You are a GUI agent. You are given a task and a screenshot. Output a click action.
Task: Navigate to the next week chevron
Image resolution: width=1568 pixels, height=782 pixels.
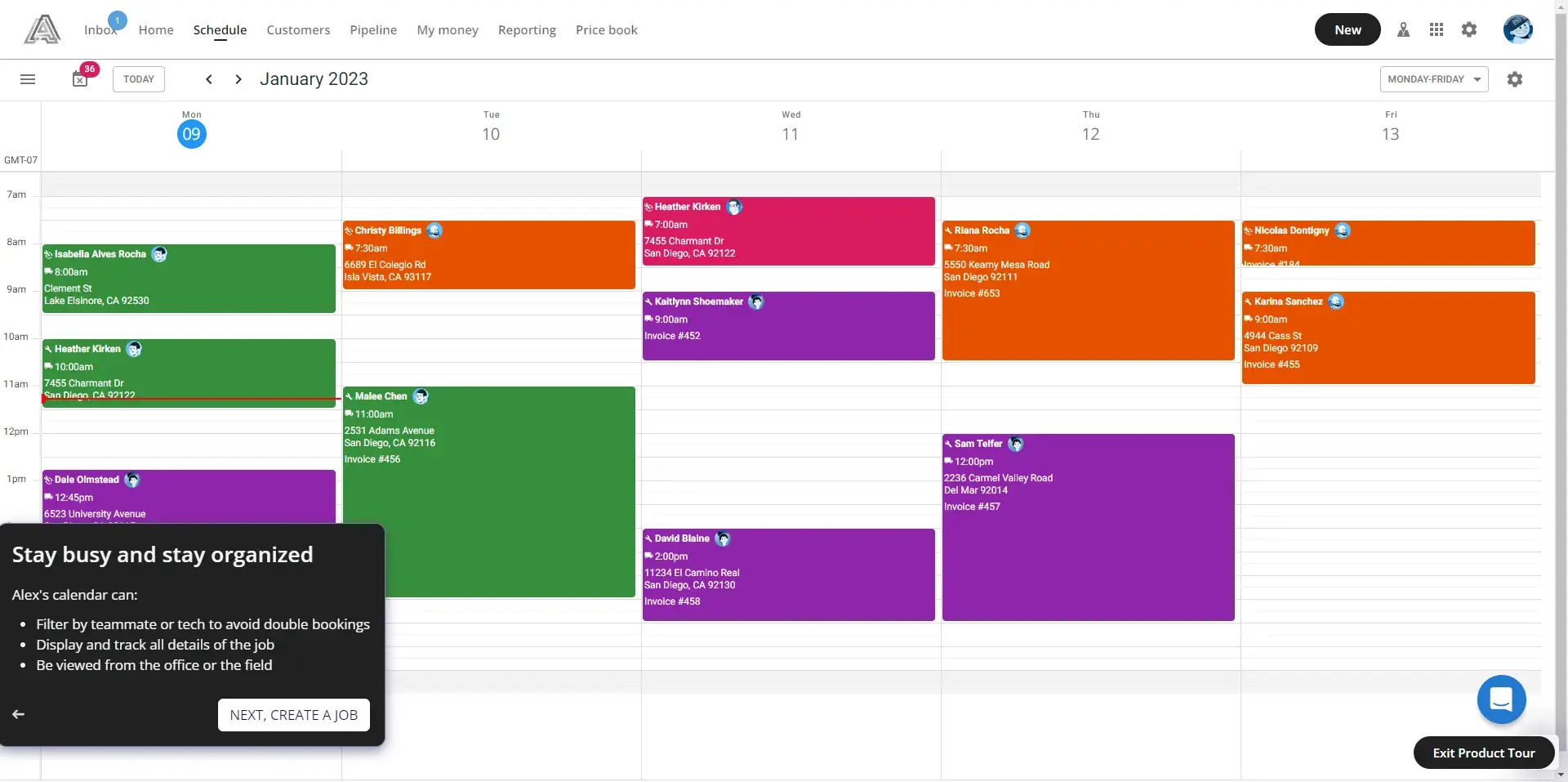tap(238, 78)
